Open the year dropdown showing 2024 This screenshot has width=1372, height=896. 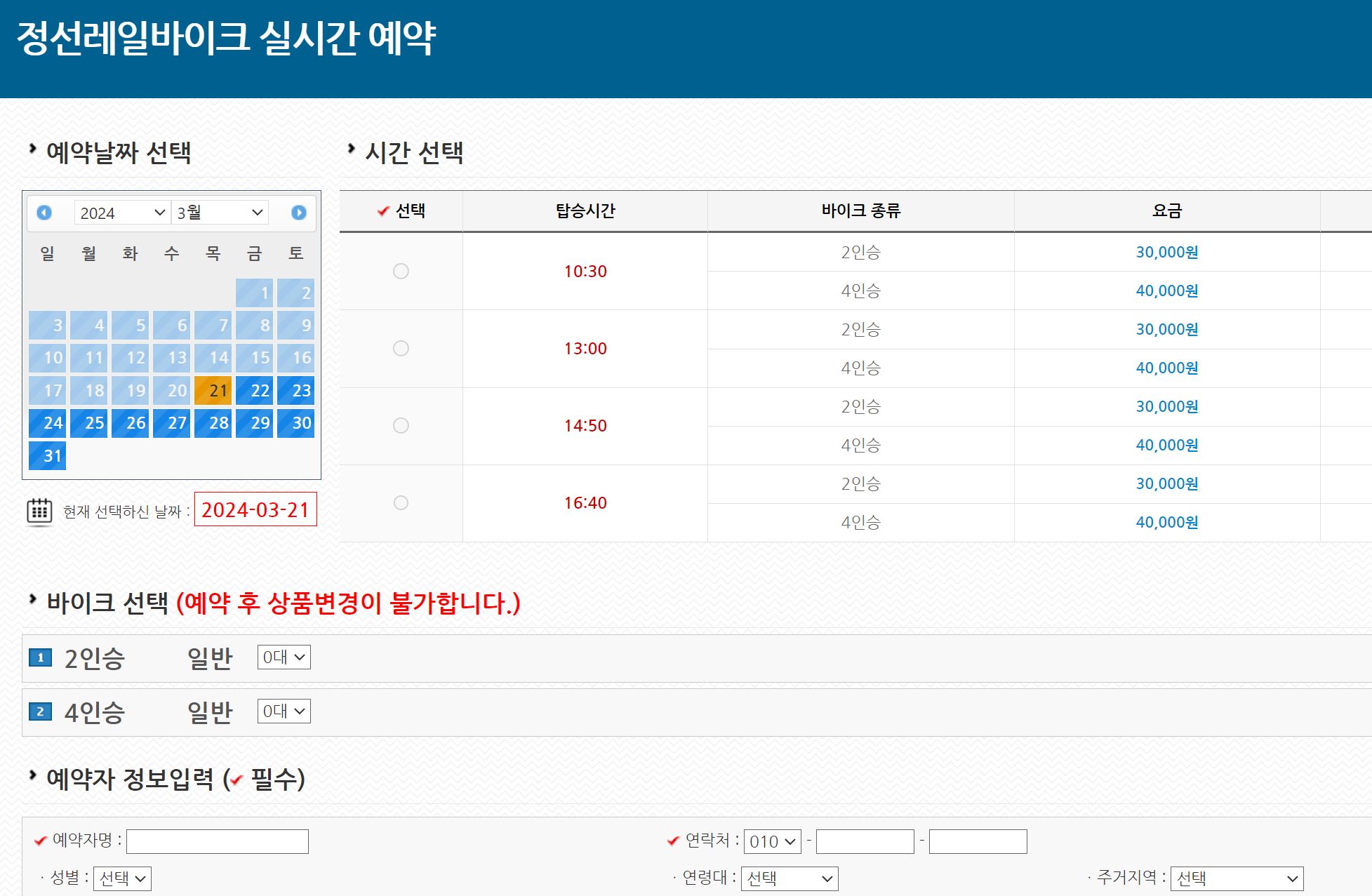tap(121, 212)
